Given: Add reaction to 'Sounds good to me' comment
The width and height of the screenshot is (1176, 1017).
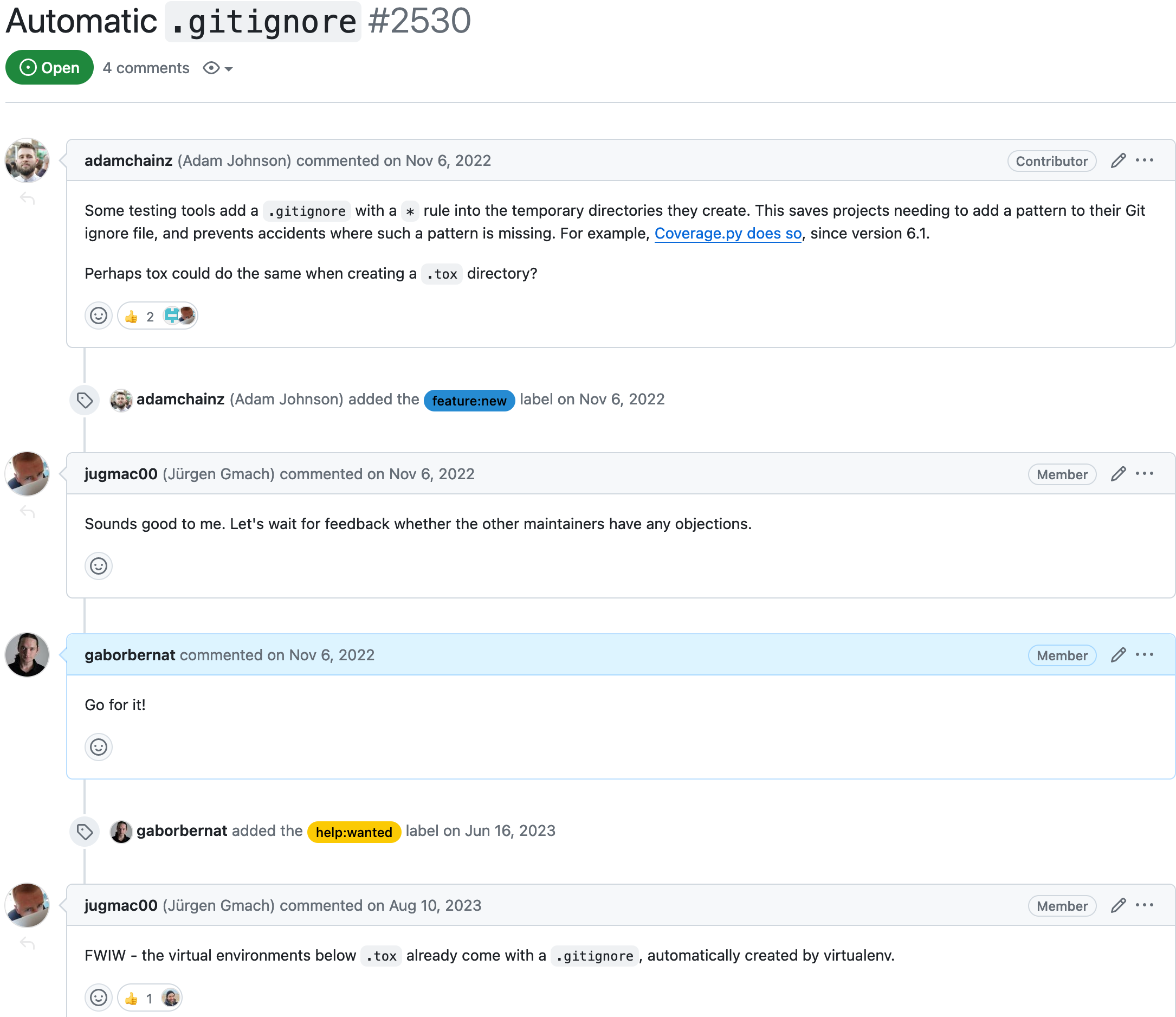Looking at the screenshot, I should point(99,566).
